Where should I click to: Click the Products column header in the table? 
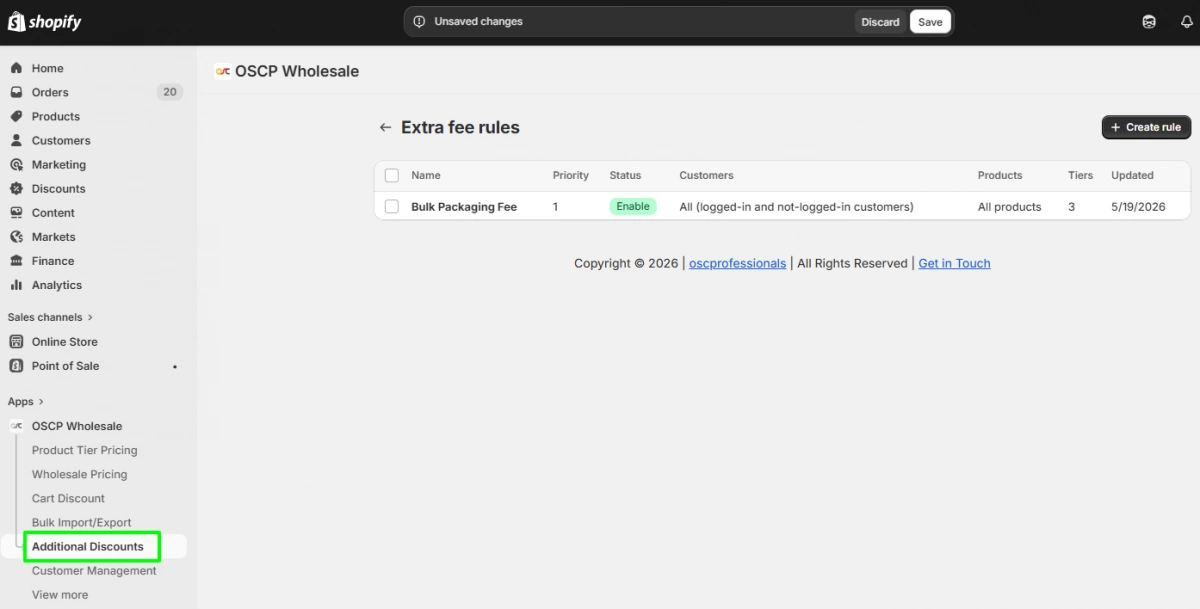[x=1000, y=175]
